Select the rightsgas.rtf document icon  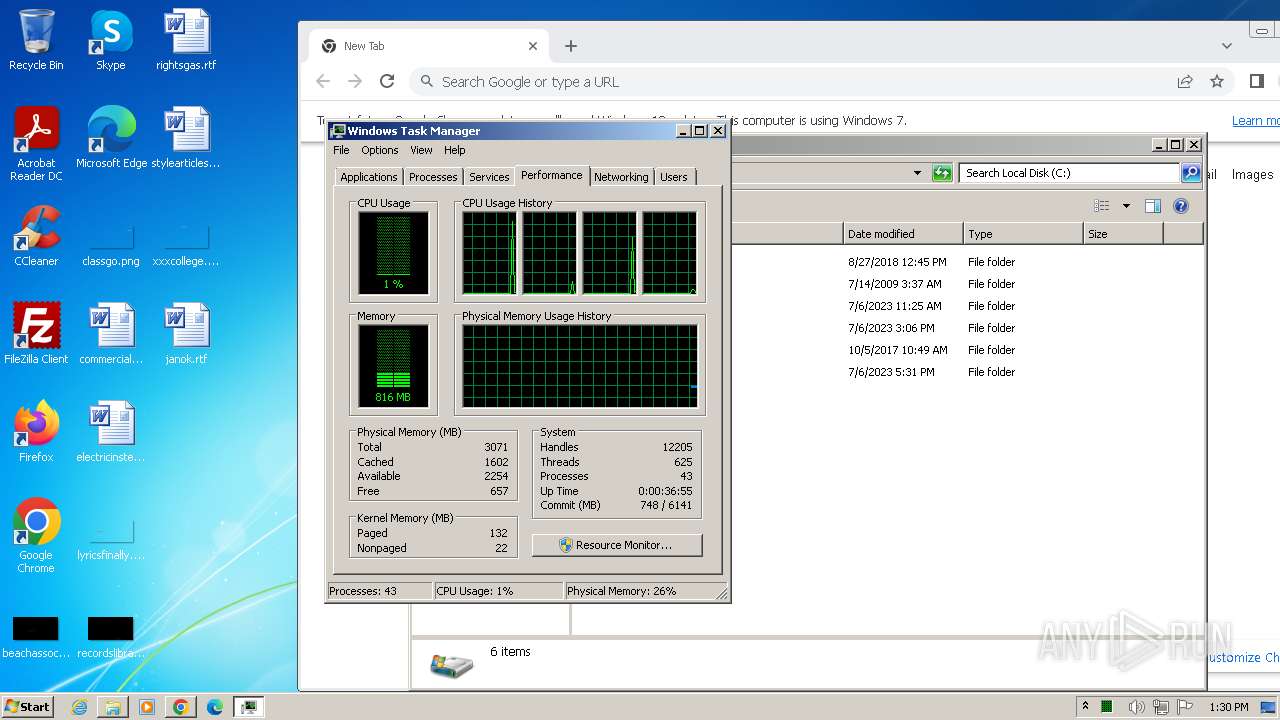[x=186, y=40]
